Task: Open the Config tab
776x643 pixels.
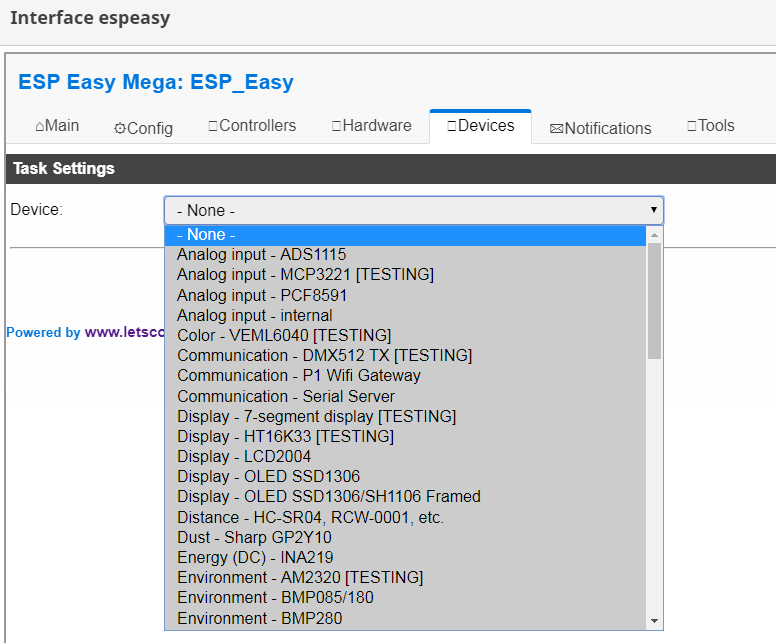Action: click(x=143, y=128)
